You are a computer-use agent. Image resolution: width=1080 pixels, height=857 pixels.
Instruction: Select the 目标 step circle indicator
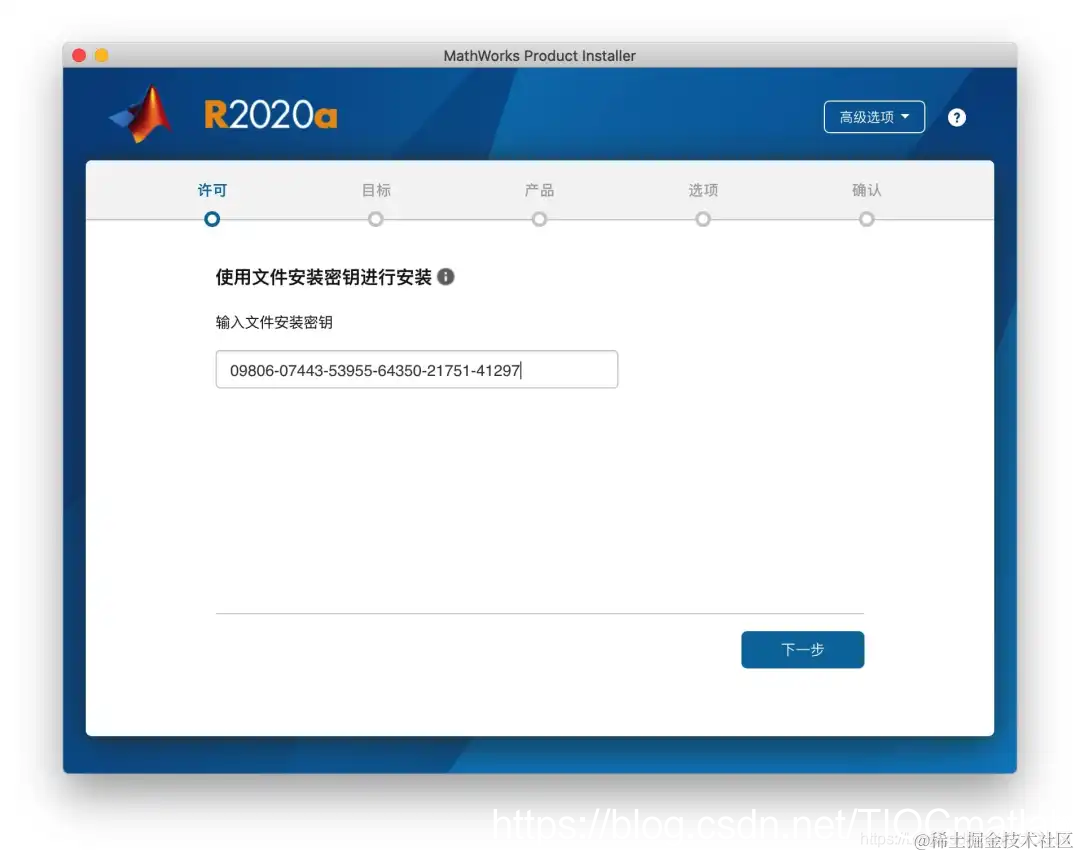click(375, 218)
